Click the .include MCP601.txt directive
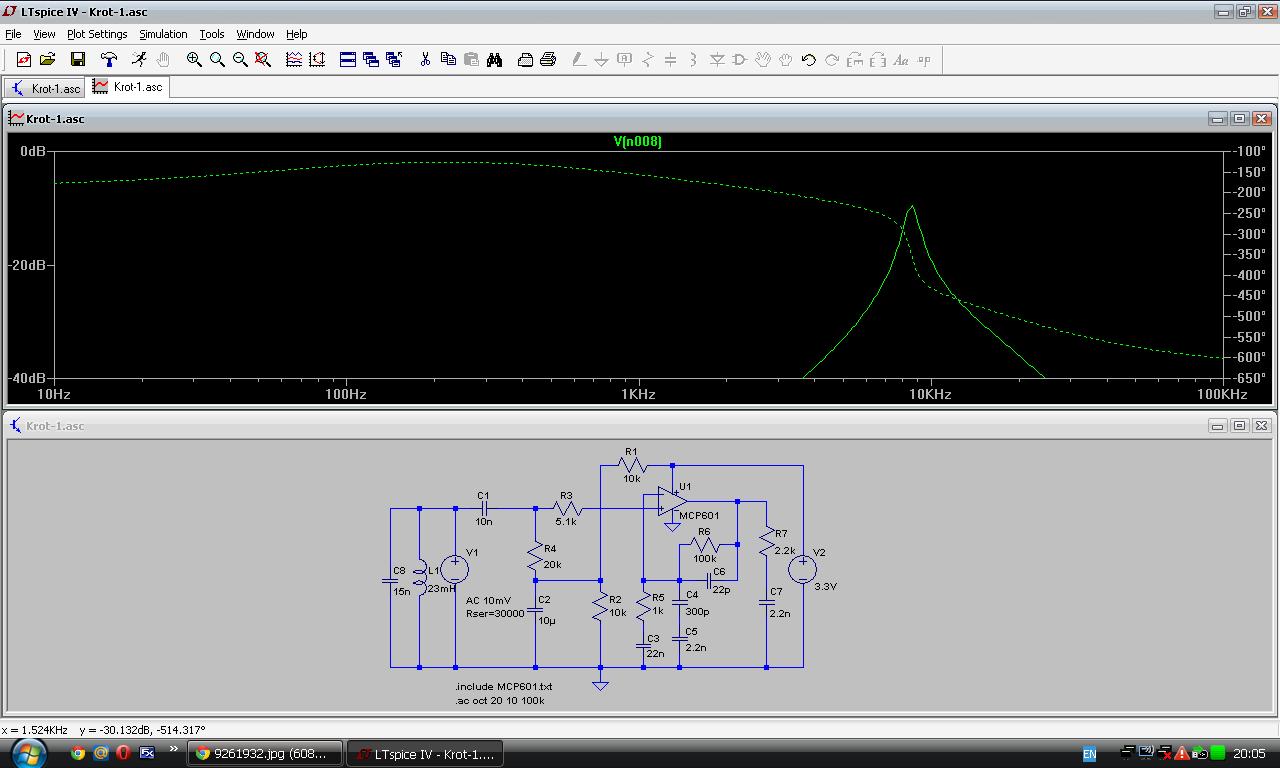 point(504,686)
